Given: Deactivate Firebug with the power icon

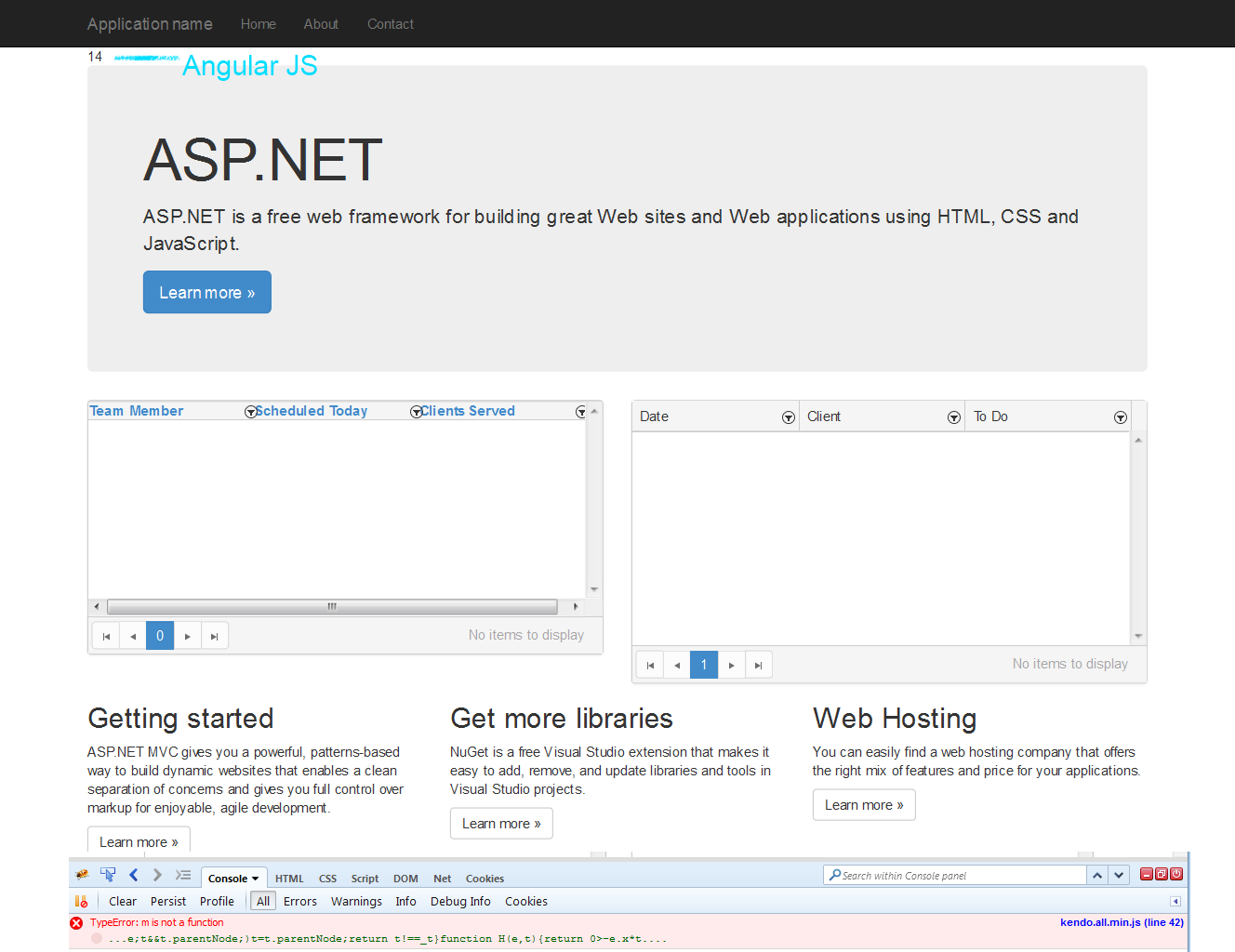Looking at the screenshot, I should tap(1176, 874).
